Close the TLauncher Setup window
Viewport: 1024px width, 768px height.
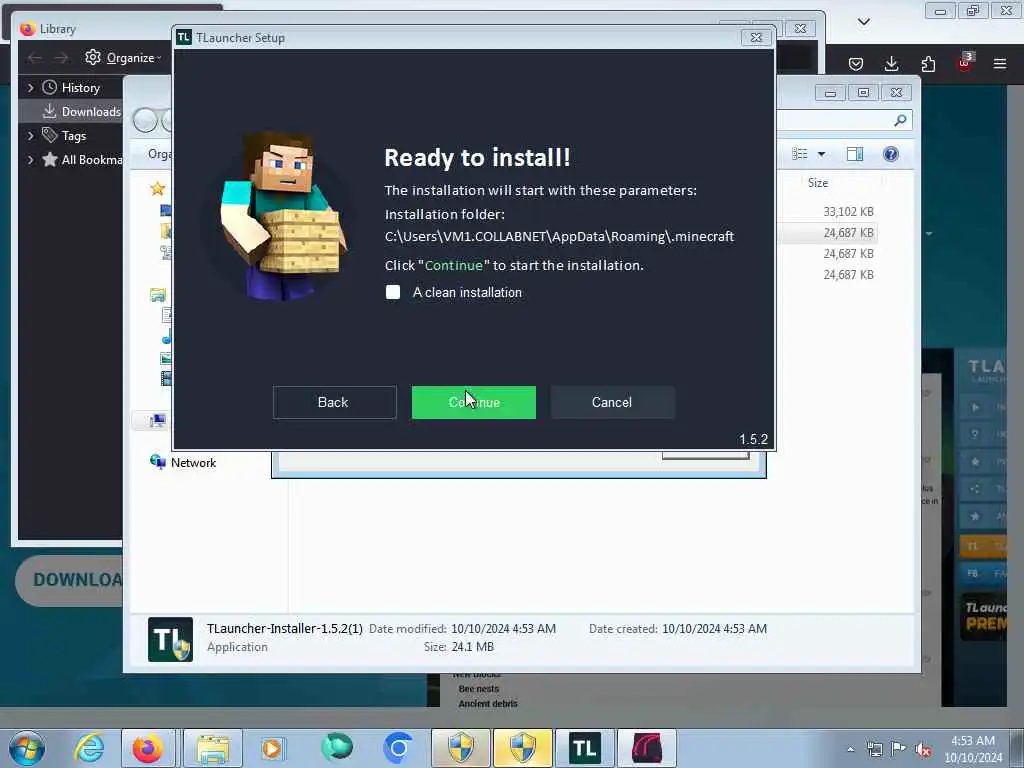pyautogui.click(x=756, y=38)
